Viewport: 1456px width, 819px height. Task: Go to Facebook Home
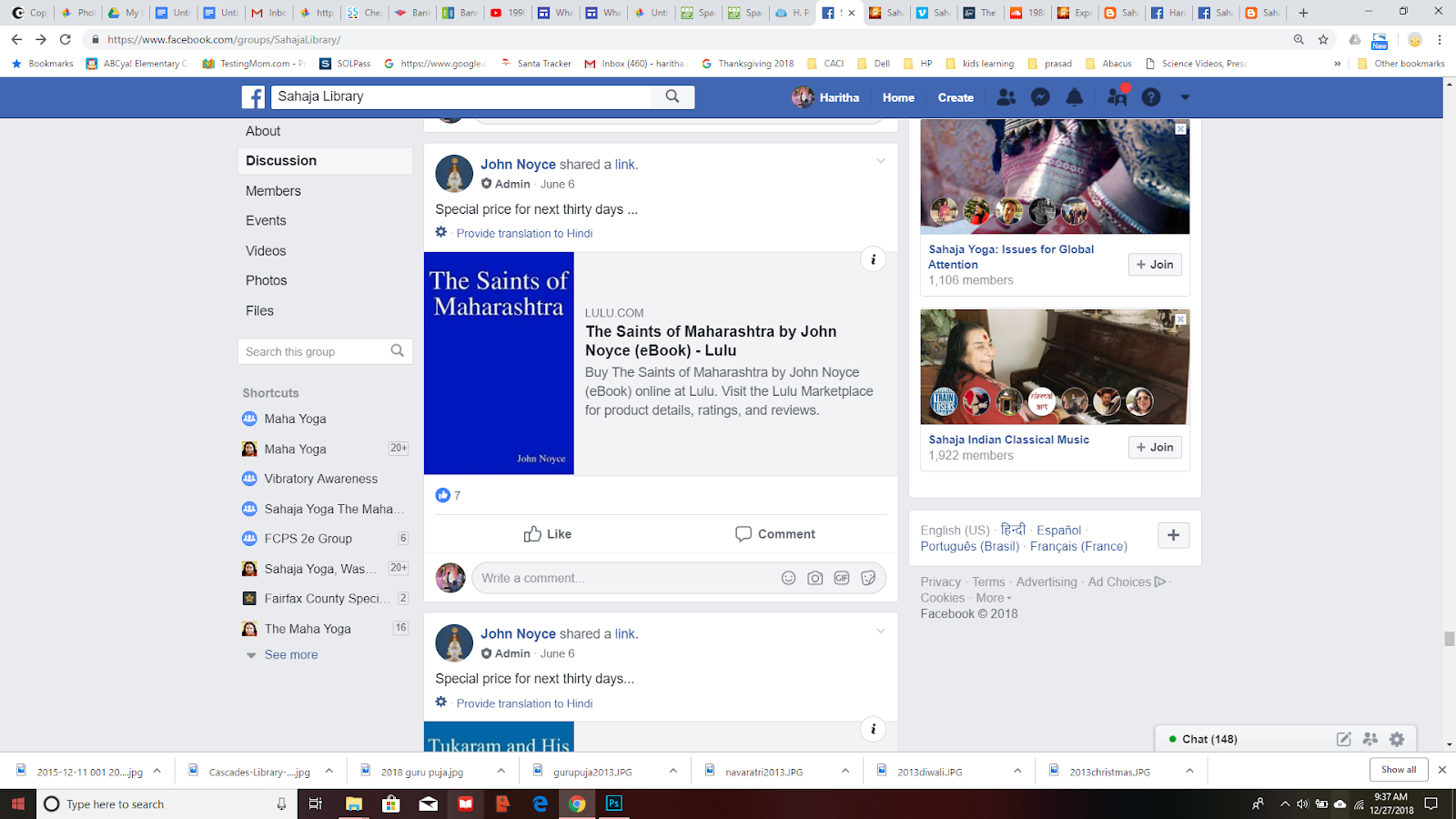pyautogui.click(x=898, y=97)
